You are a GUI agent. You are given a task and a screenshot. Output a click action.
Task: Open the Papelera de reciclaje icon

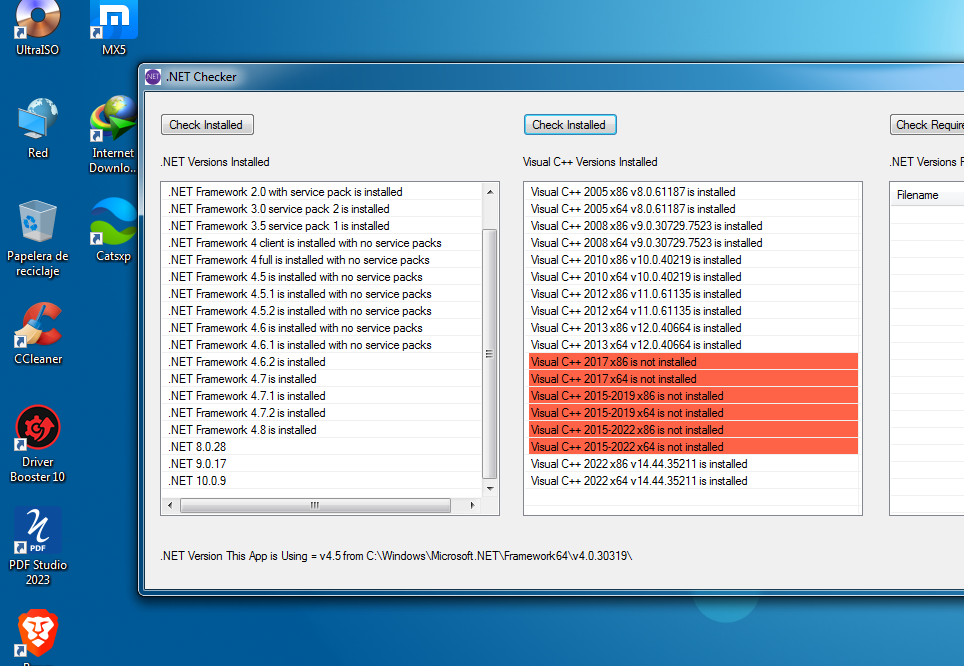click(x=38, y=239)
